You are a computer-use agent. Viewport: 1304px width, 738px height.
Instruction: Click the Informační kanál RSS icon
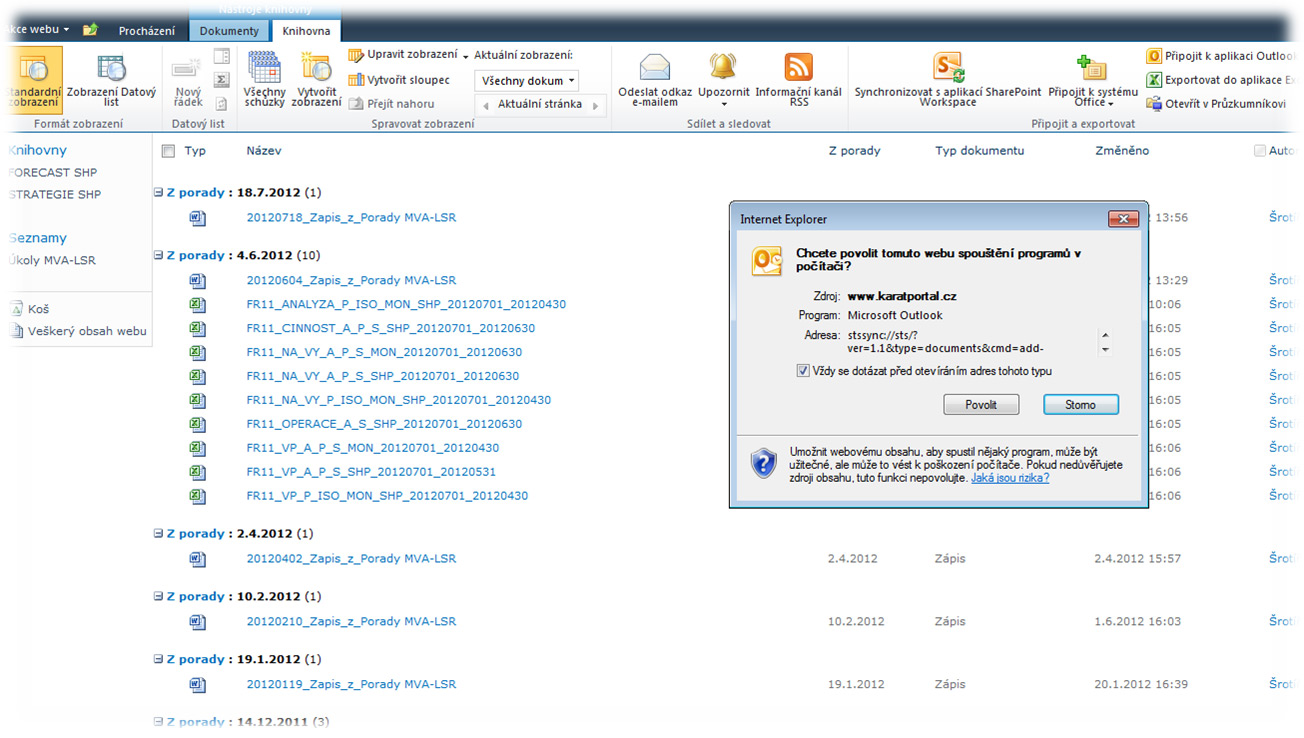click(x=798, y=68)
